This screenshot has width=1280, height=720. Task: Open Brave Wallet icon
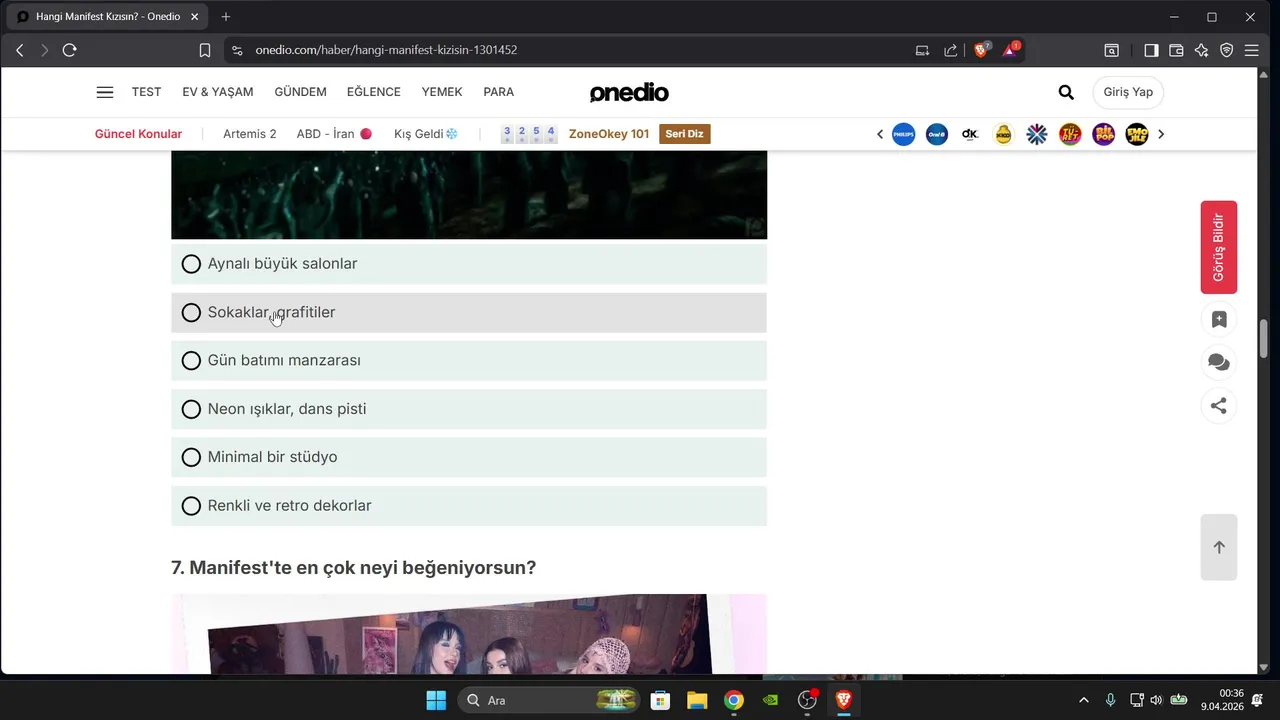(1176, 50)
